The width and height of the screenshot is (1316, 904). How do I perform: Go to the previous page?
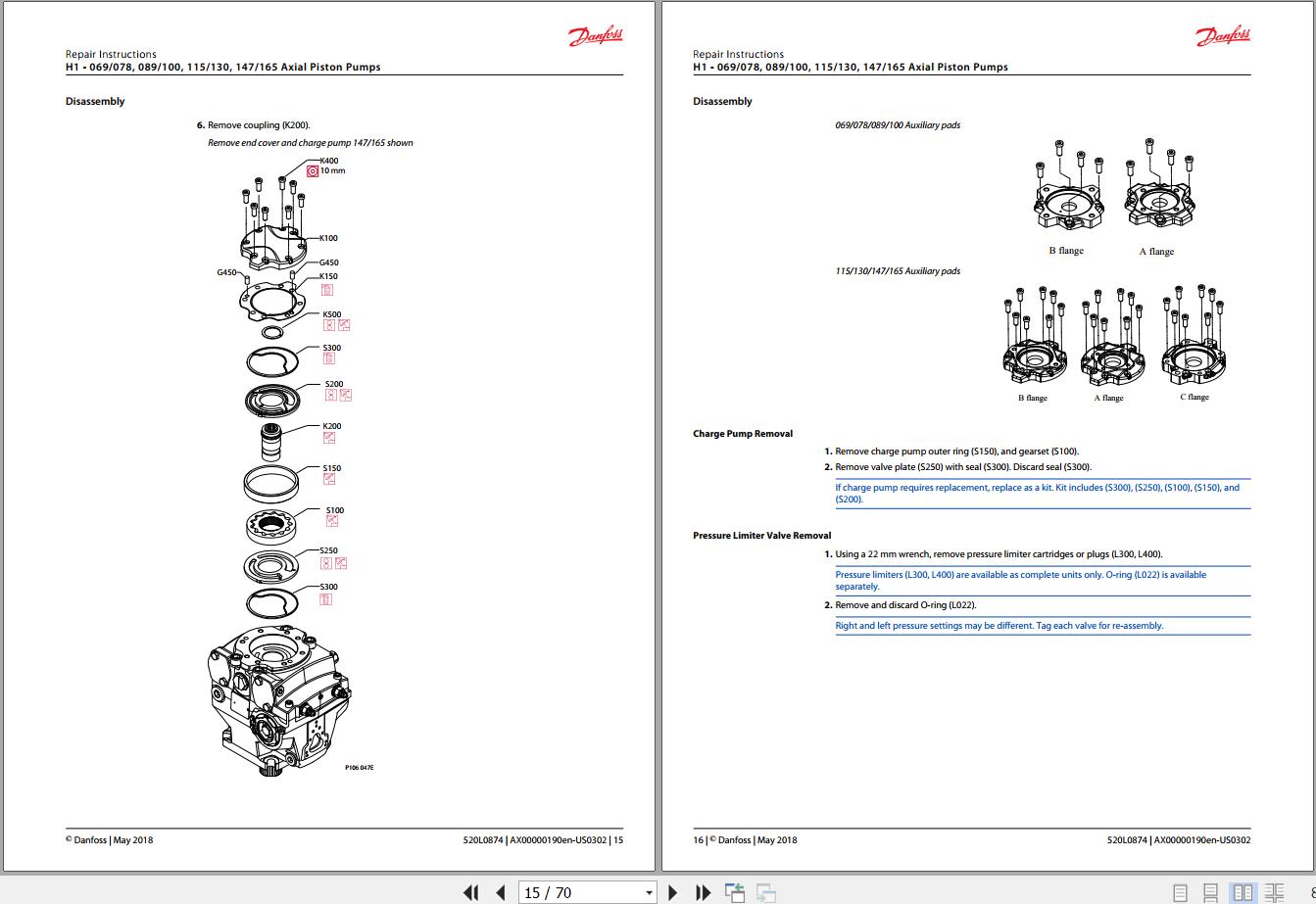[501, 892]
